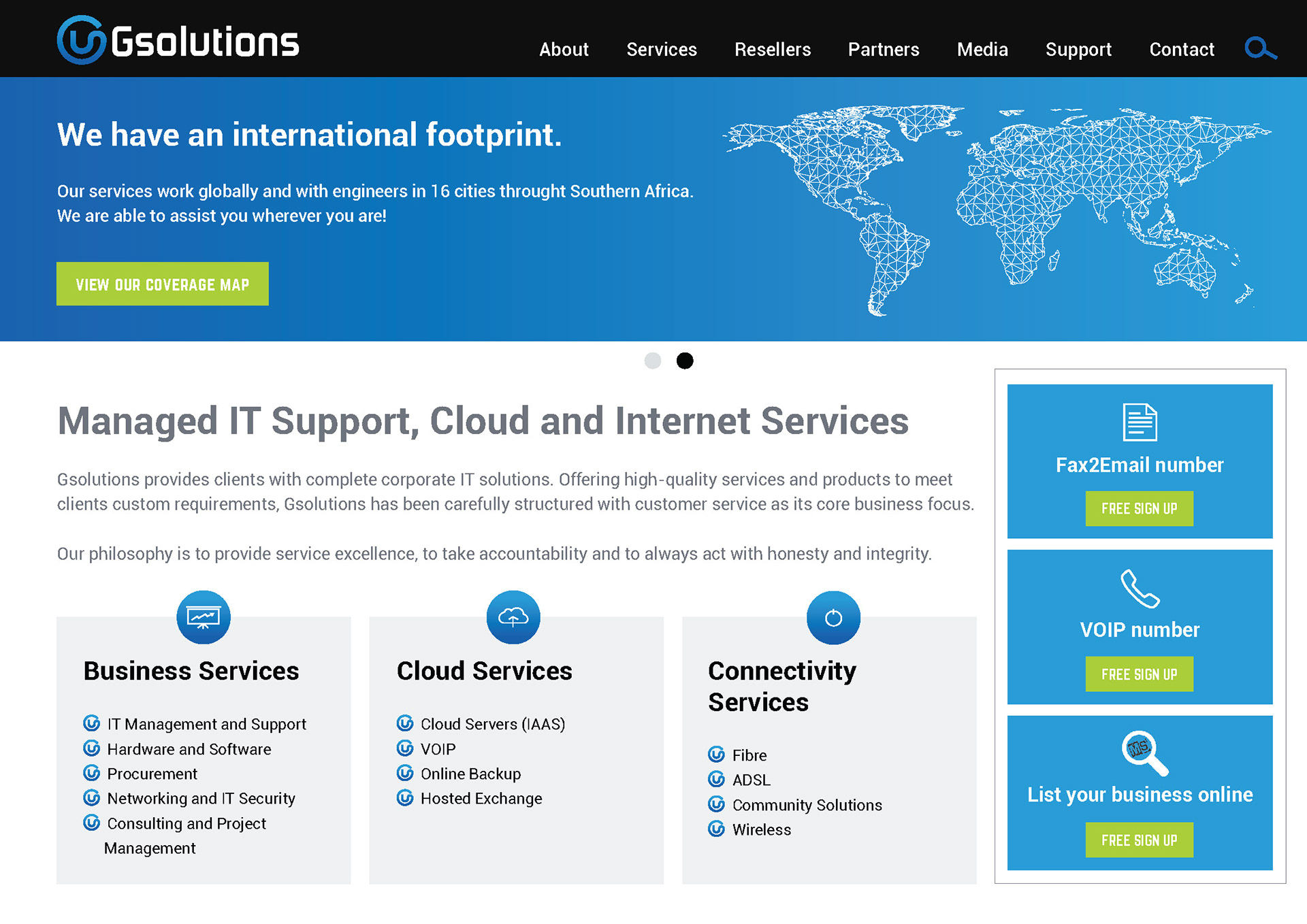Click the Gsolutions logo icon
The image size is (1307, 924).
click(x=82, y=40)
